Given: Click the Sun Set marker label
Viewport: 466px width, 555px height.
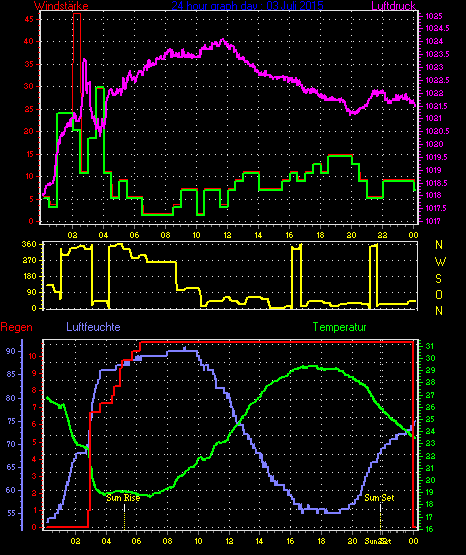Looking at the screenshot, I should (x=379, y=498).
